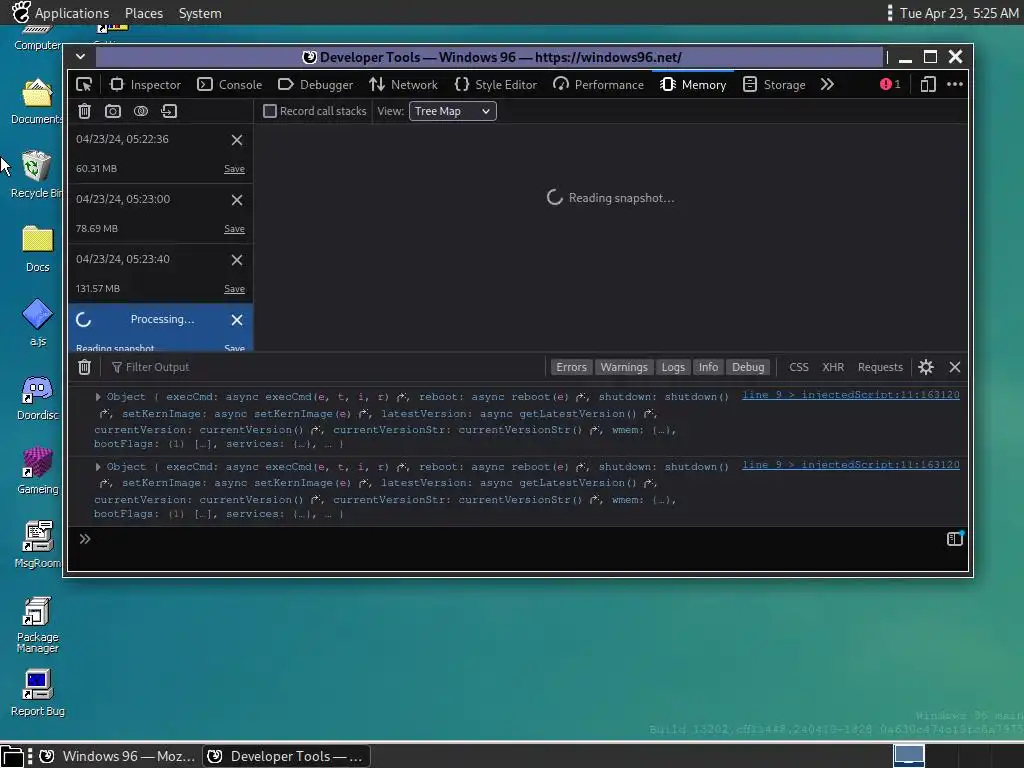This screenshot has height=768, width=1024.
Task: Delete the 05:23:40 snapshot
Action: tap(237, 260)
